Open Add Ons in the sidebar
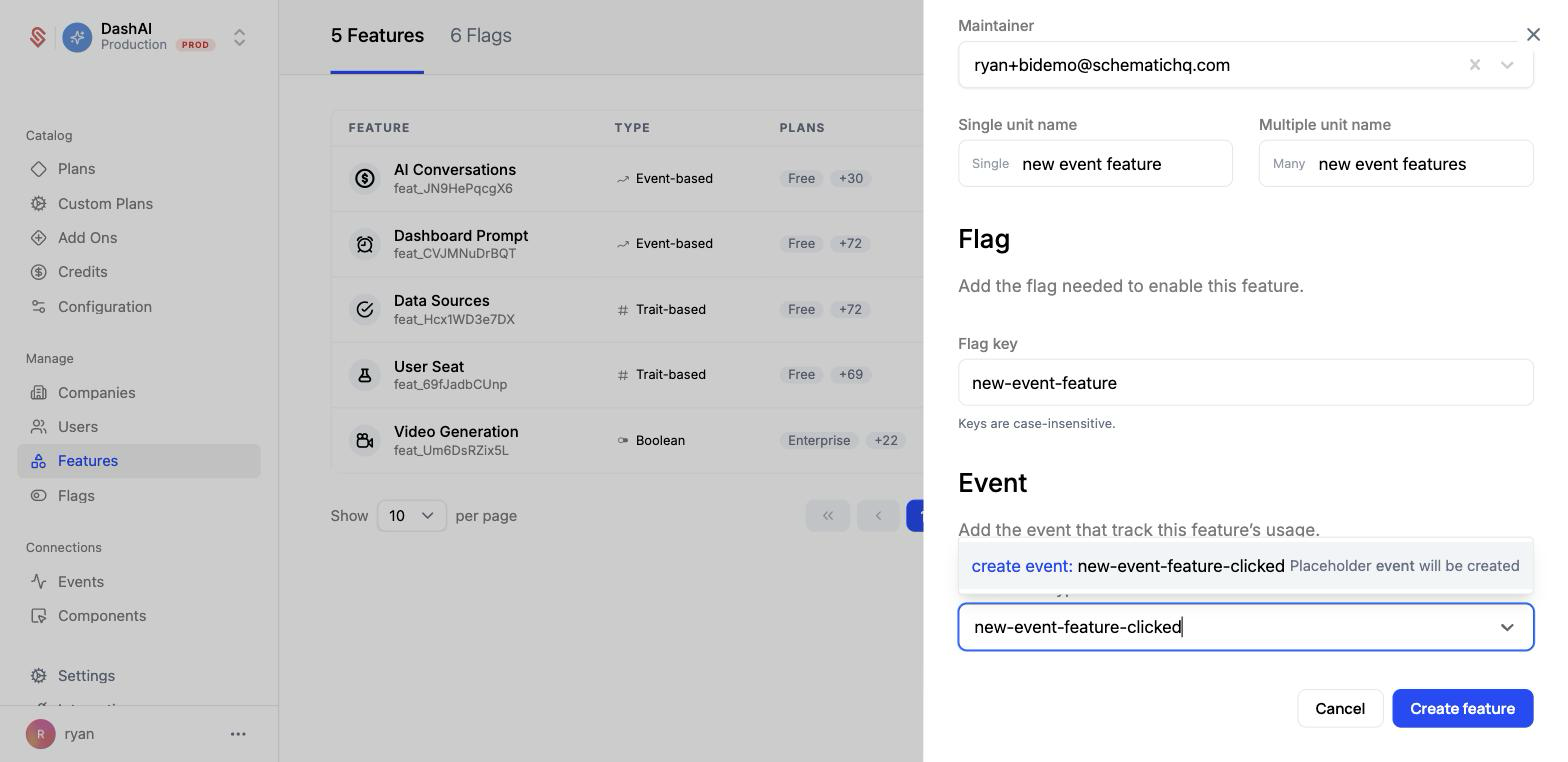The width and height of the screenshot is (1568, 762). (x=87, y=237)
